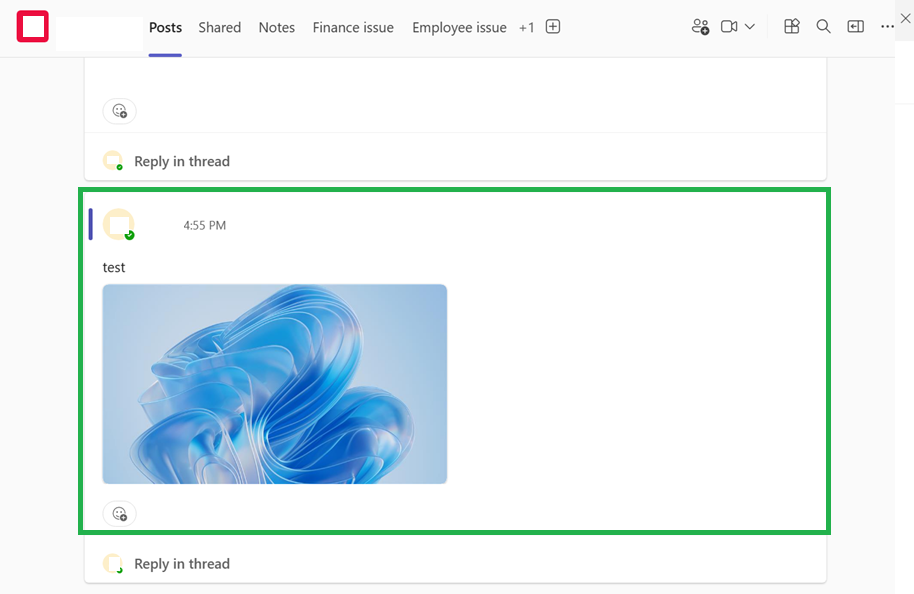Switch to the Posts tab
This screenshot has width=914, height=594.
[166, 27]
